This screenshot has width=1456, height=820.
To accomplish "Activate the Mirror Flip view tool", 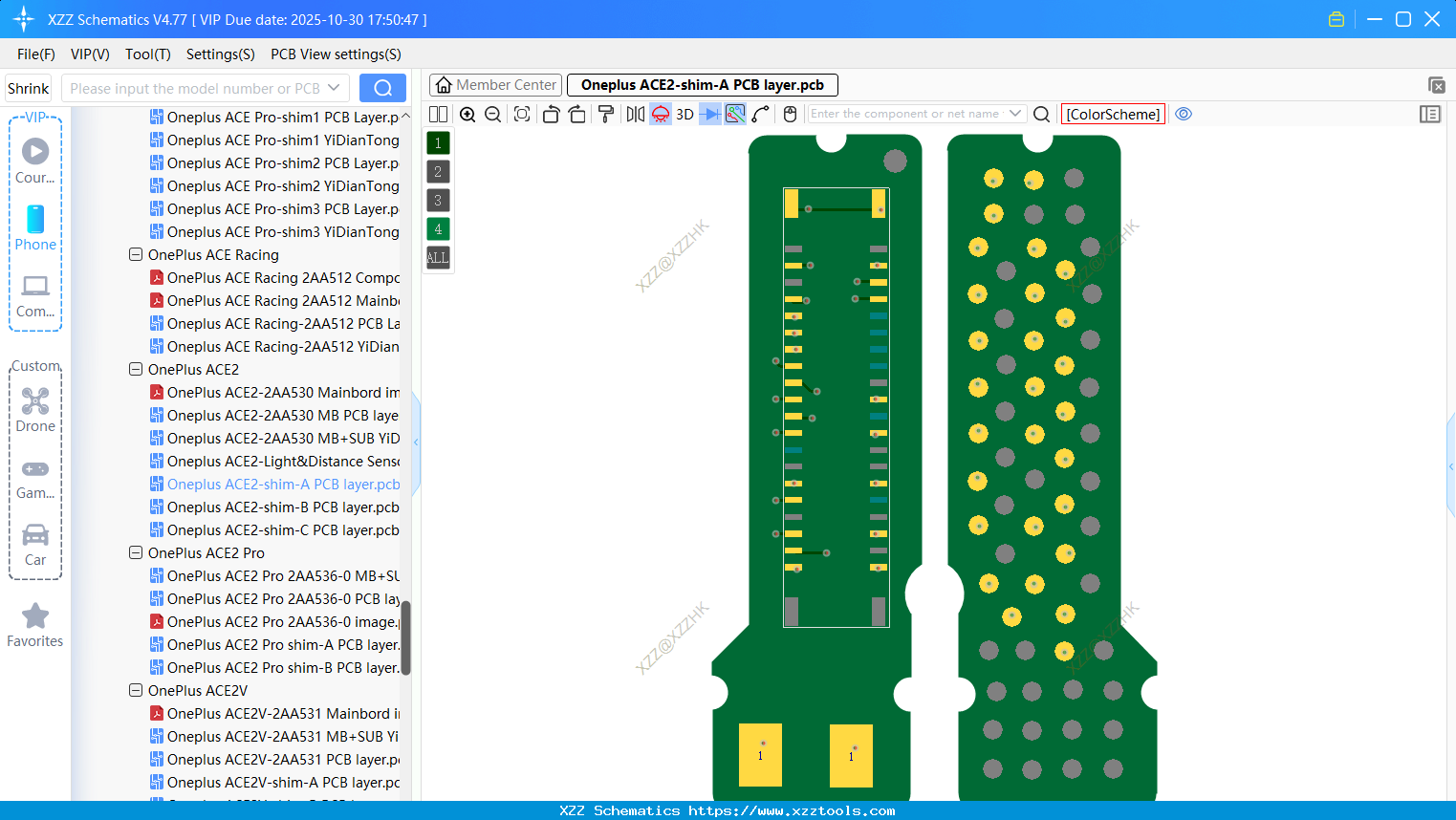I will pyautogui.click(x=634, y=114).
